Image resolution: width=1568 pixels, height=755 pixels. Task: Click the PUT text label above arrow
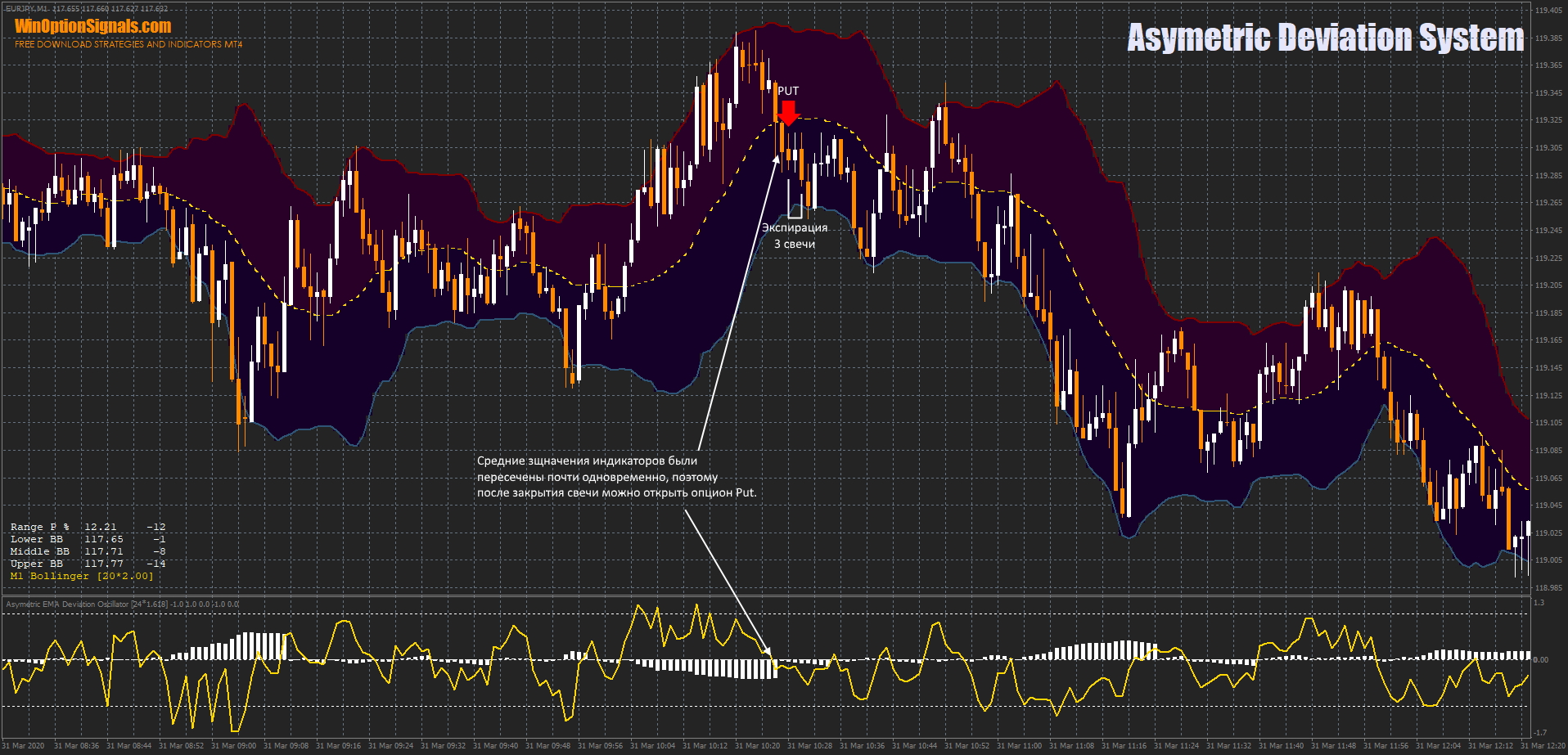click(x=788, y=91)
